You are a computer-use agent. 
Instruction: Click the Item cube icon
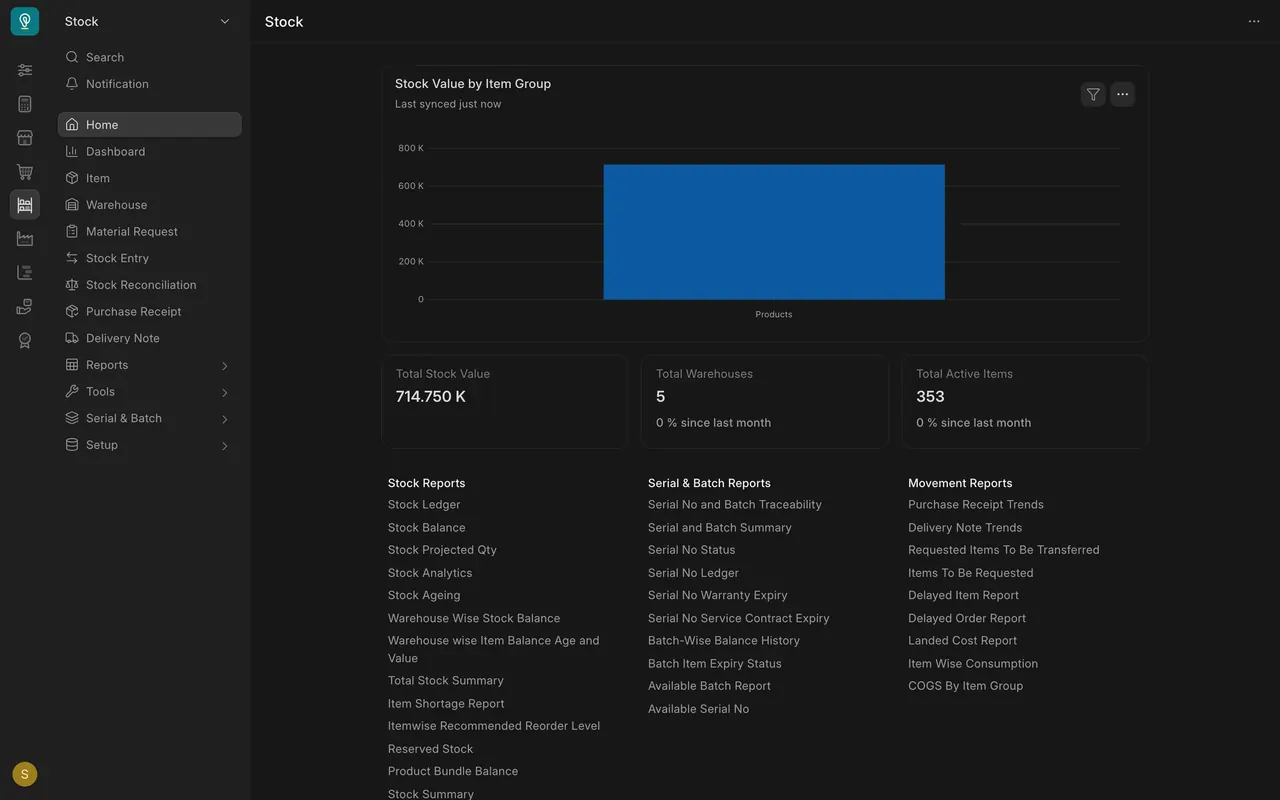(x=72, y=178)
